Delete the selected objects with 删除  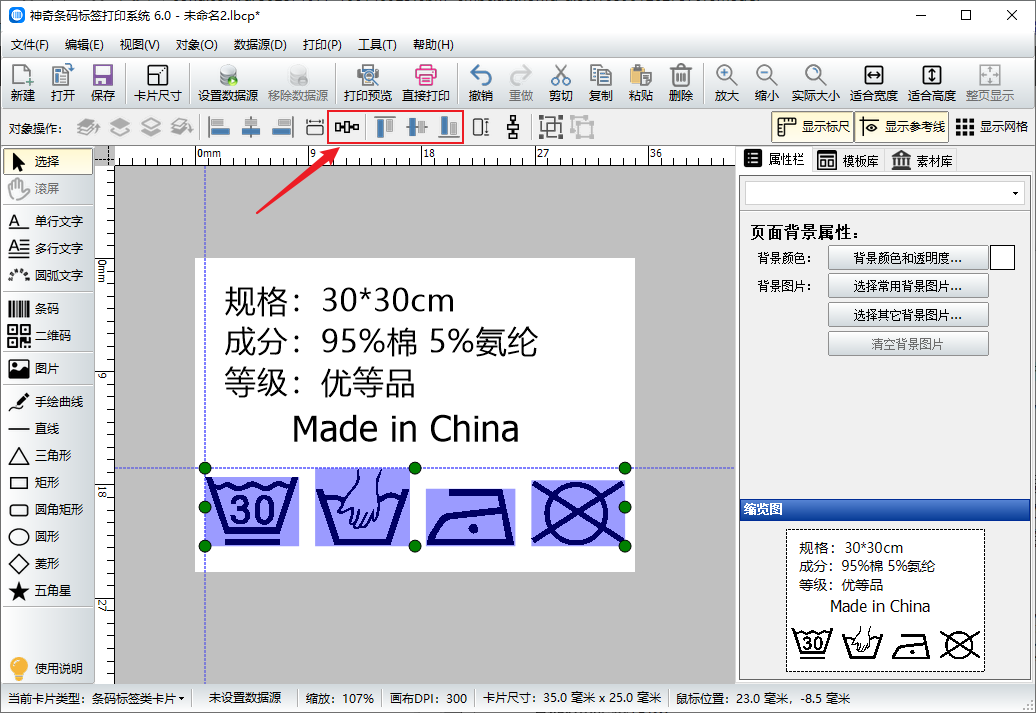(681, 83)
